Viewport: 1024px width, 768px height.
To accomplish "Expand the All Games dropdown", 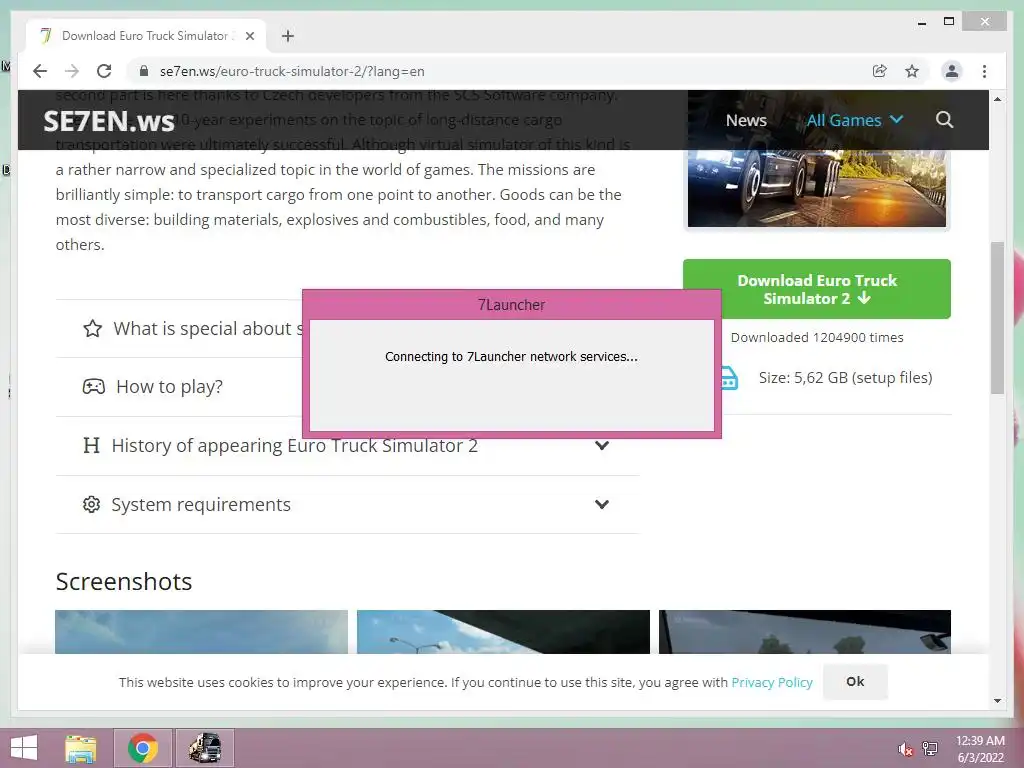I will 855,120.
